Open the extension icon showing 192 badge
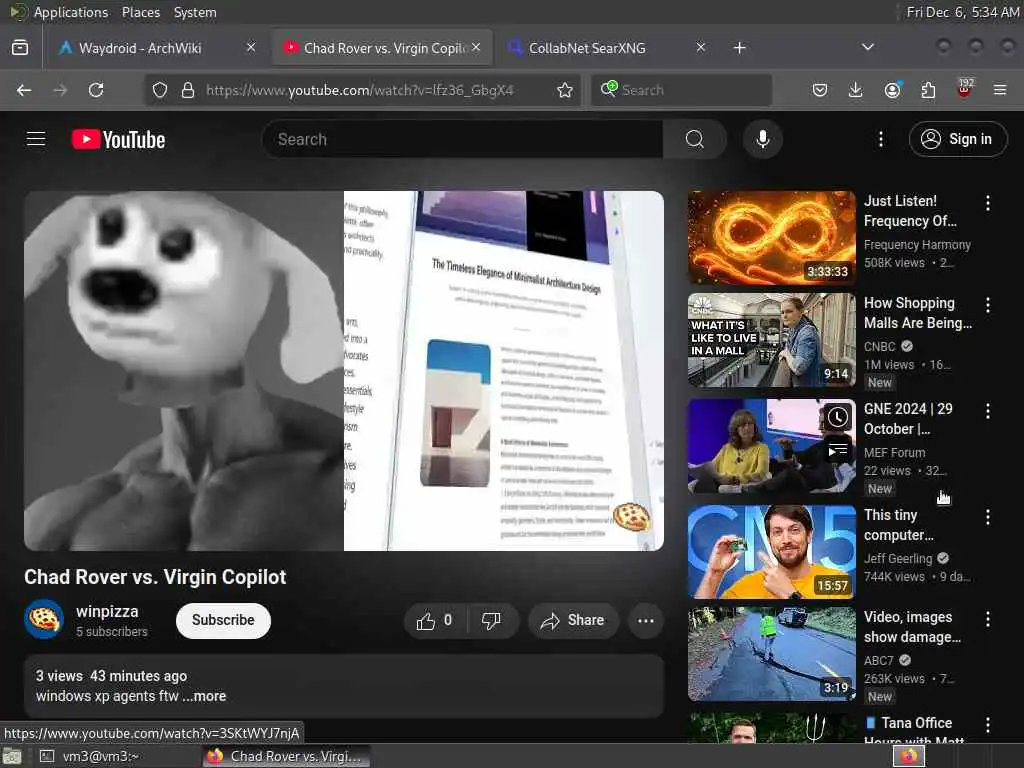 [965, 89]
